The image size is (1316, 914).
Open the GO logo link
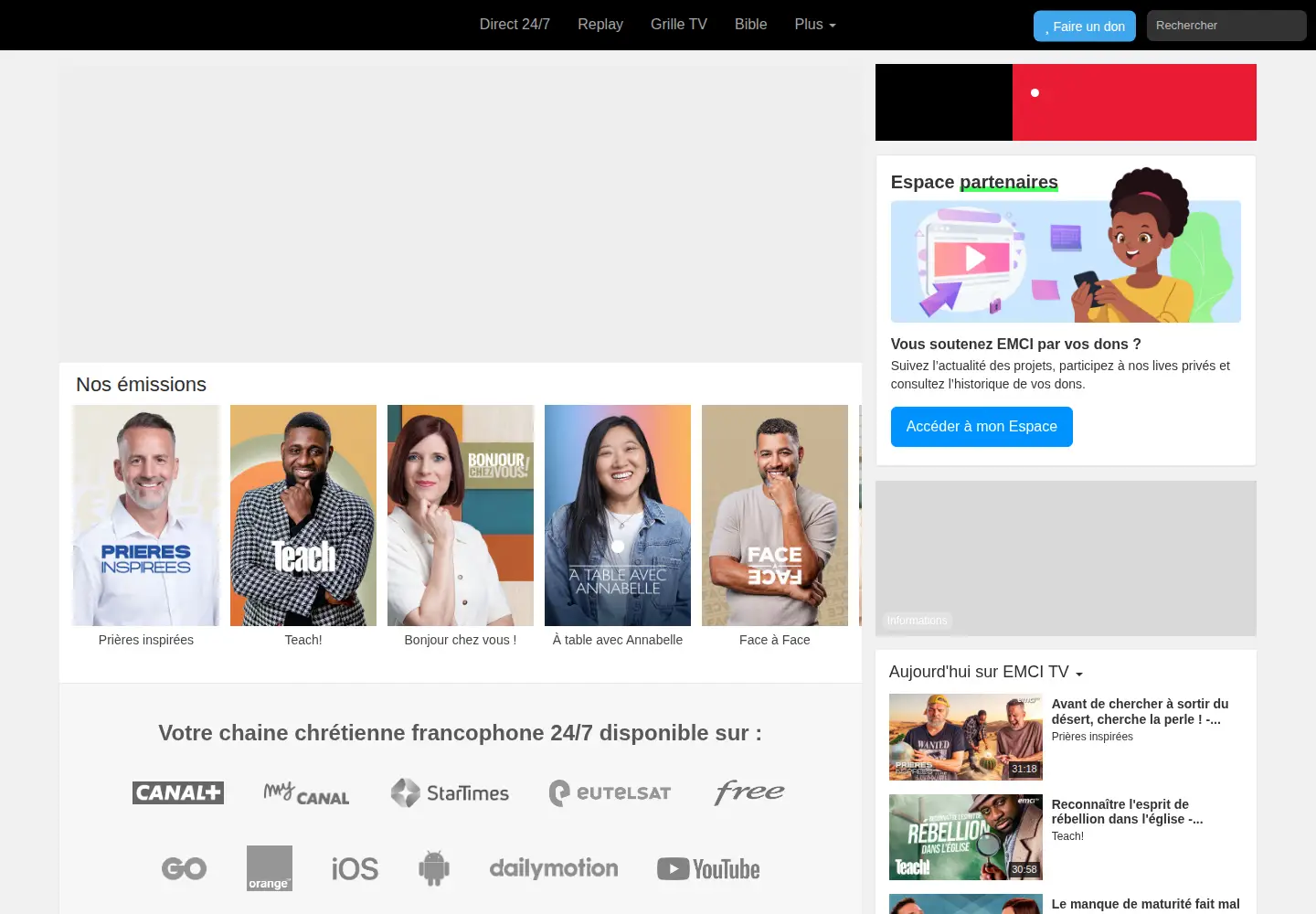tap(184, 868)
